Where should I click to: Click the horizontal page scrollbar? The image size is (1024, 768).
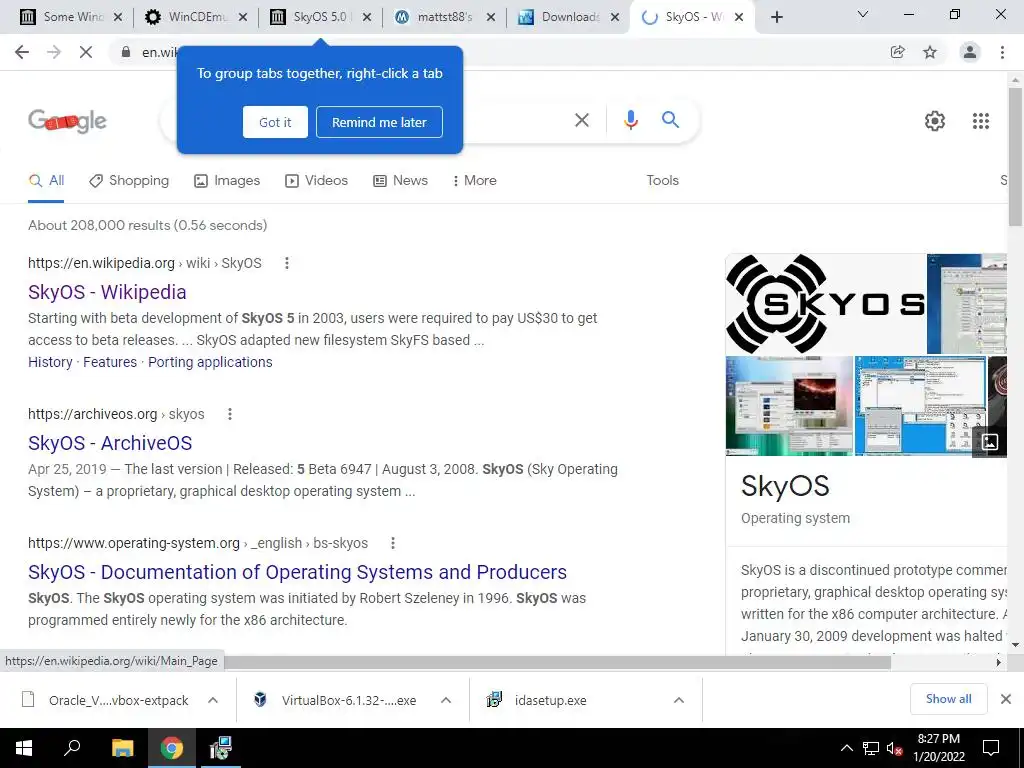coord(558,662)
